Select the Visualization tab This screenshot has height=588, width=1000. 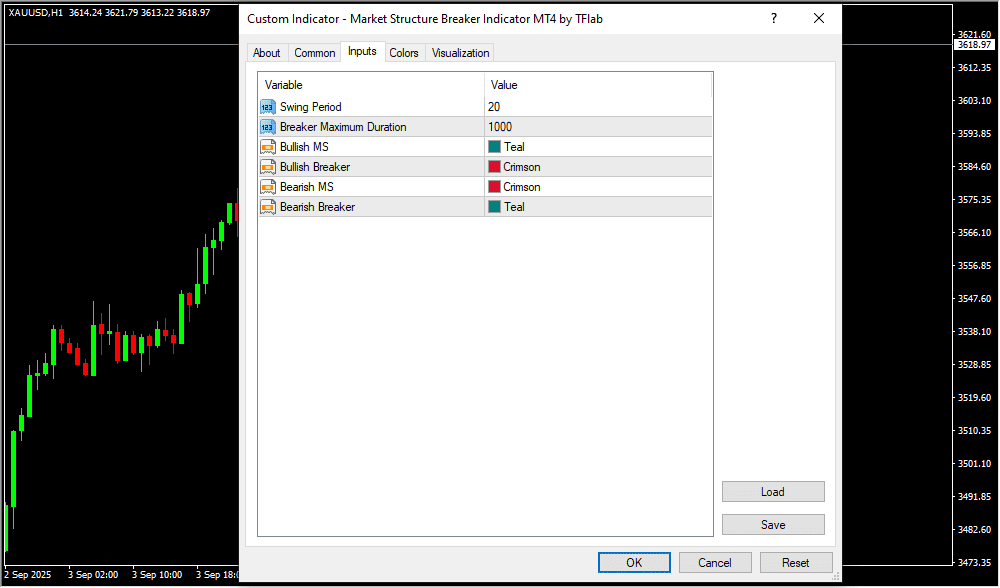[x=461, y=53]
